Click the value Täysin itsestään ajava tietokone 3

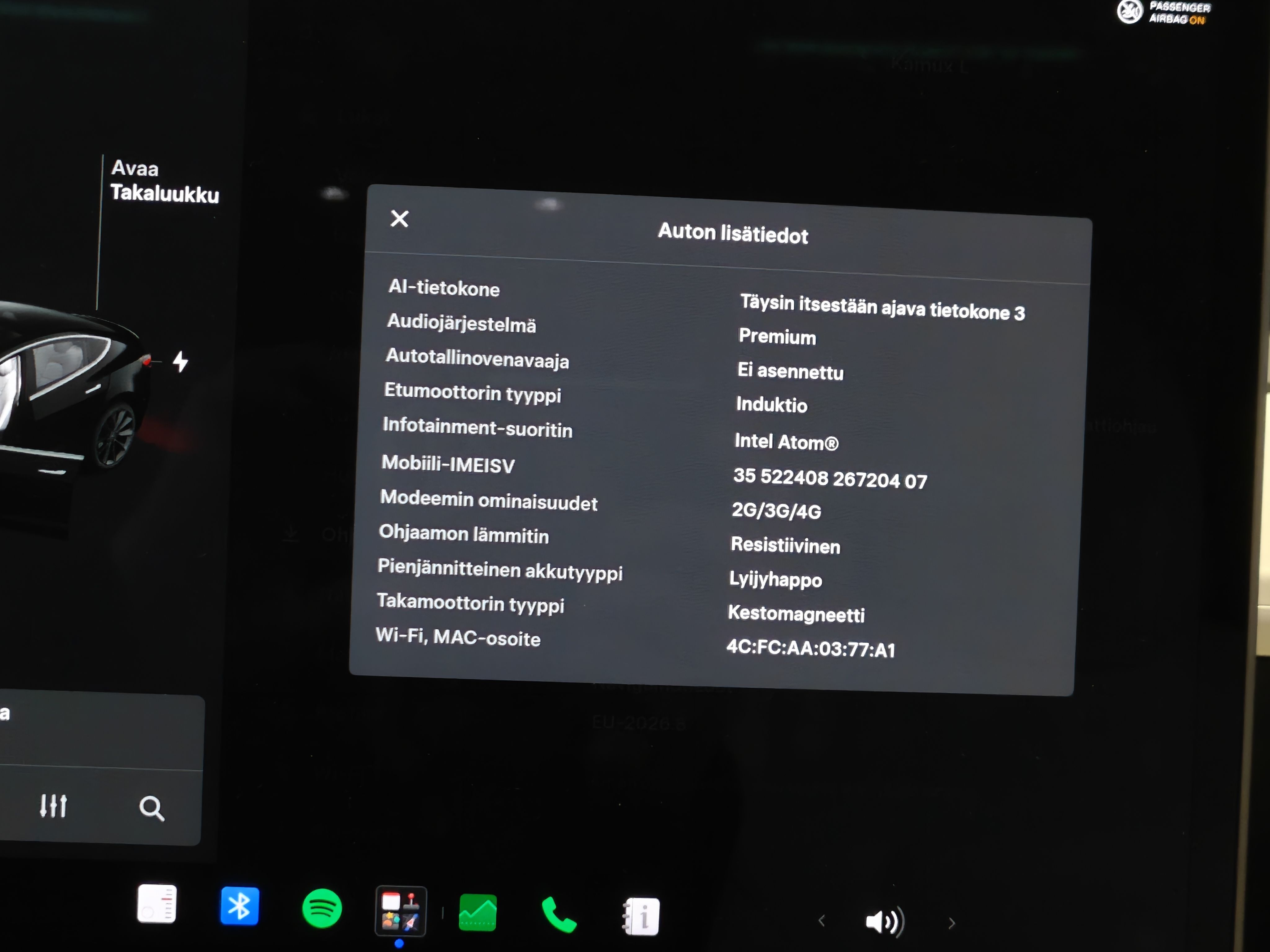click(x=882, y=308)
